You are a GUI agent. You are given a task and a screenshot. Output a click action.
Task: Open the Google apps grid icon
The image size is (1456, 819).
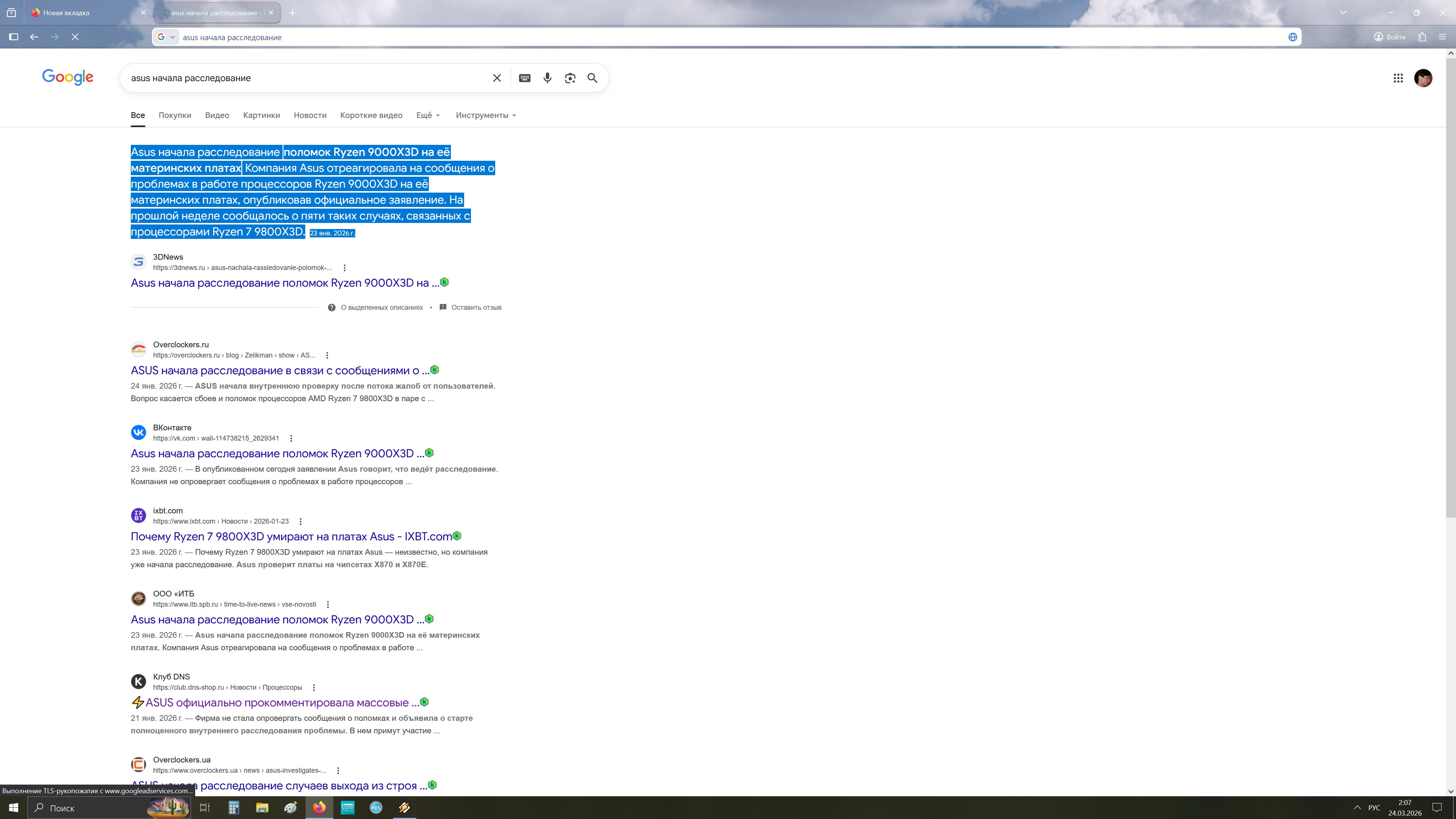1398,78
